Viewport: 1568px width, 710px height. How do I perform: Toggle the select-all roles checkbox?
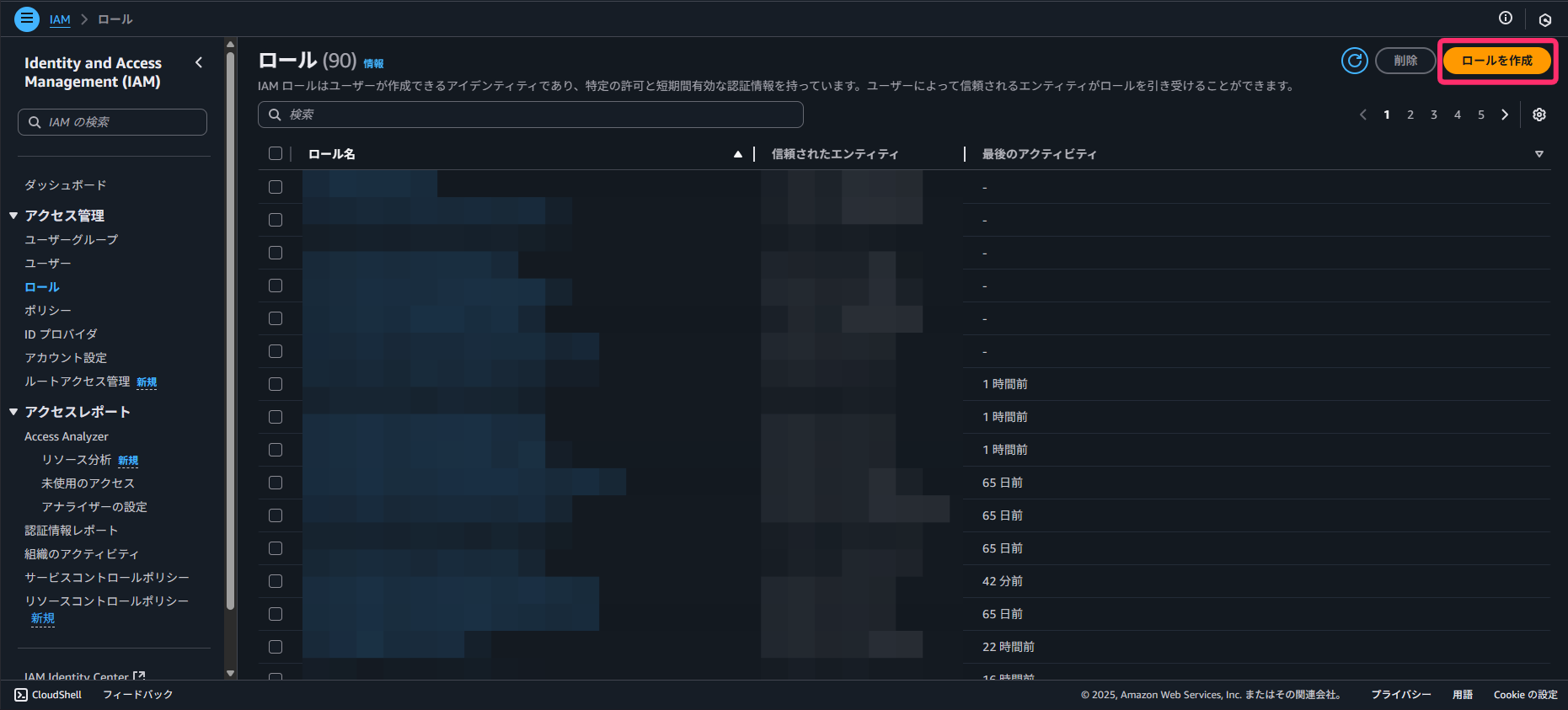point(276,153)
